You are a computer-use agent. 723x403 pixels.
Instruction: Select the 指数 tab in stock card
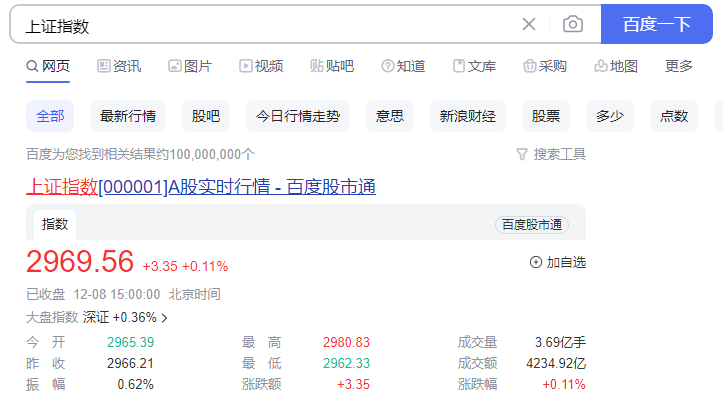point(55,225)
